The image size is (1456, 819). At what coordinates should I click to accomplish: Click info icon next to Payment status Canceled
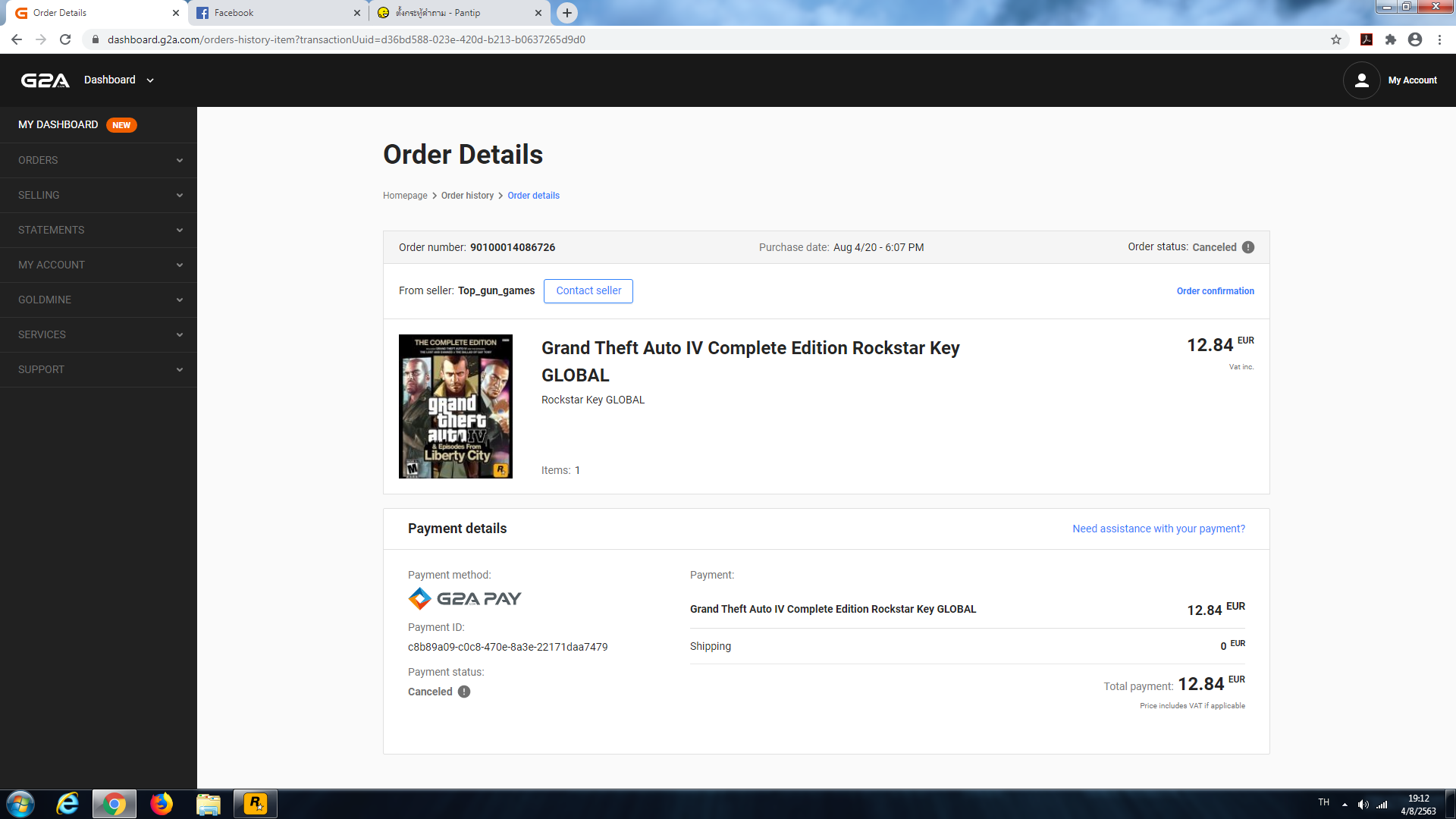pyautogui.click(x=464, y=692)
